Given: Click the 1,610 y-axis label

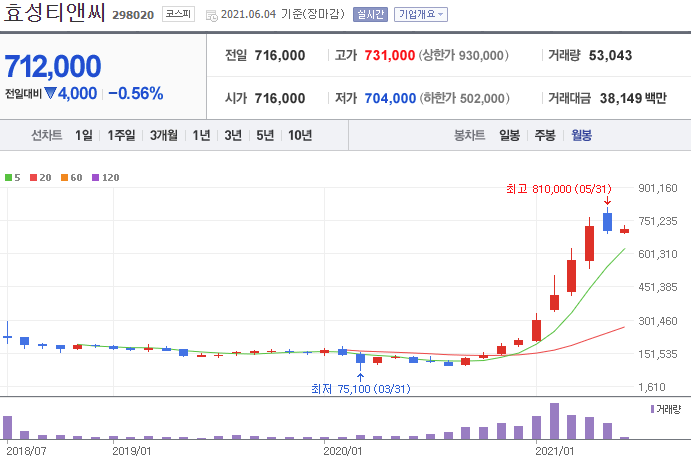Looking at the screenshot, I should click(652, 387).
